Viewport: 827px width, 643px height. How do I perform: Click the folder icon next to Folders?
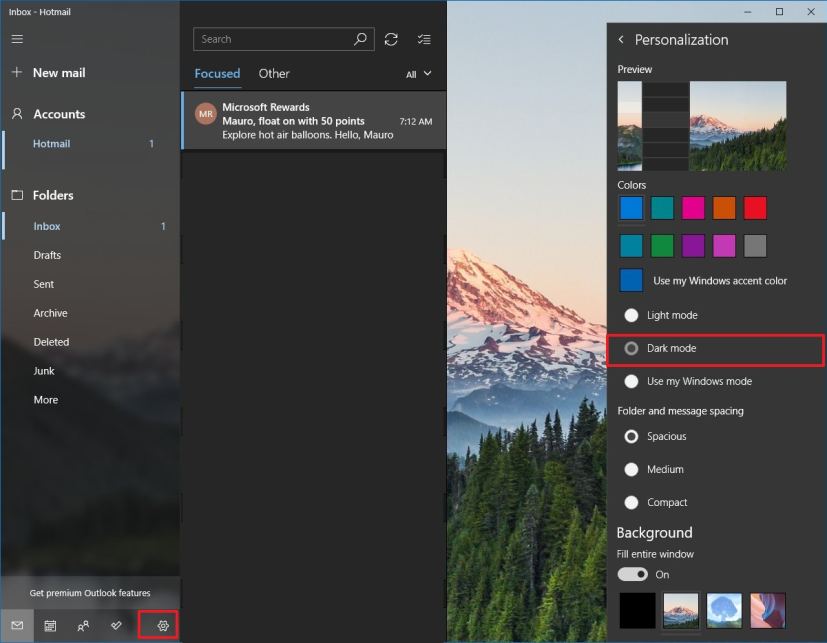(x=17, y=195)
